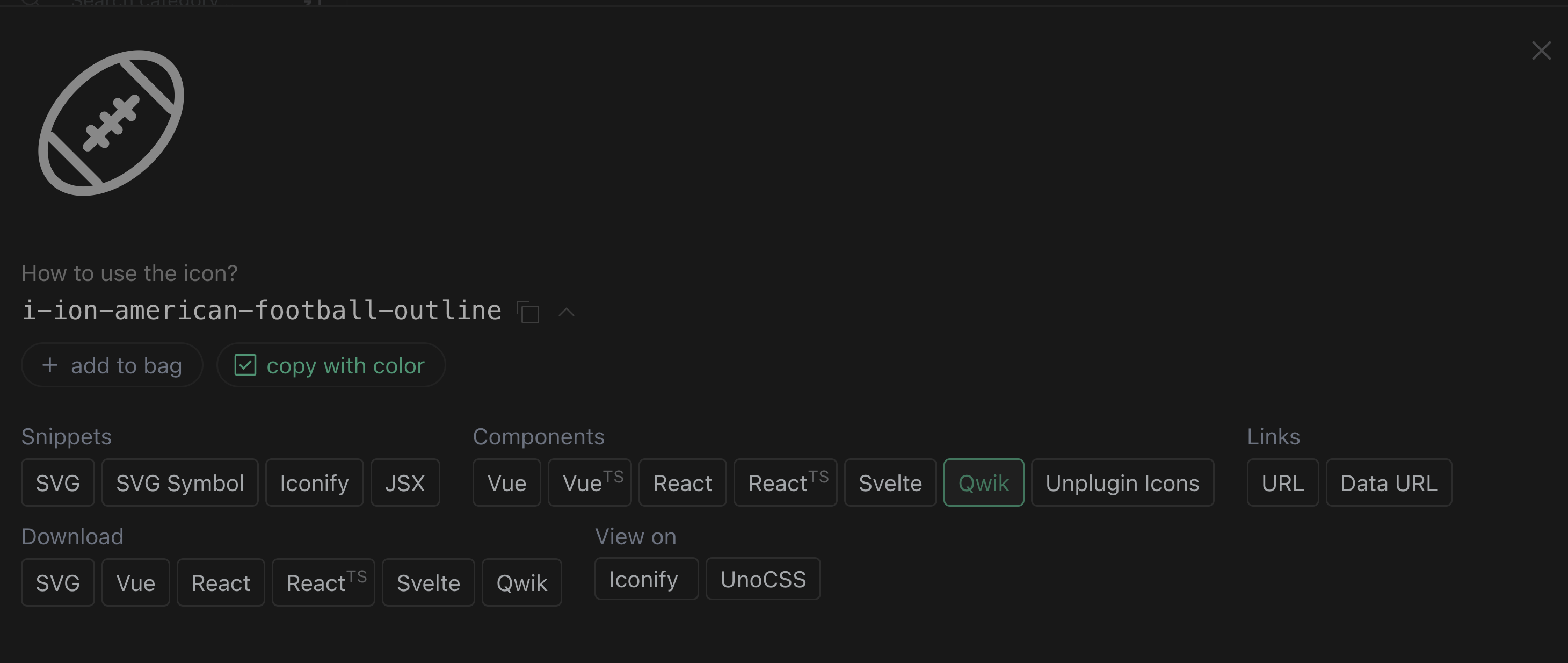Screen dimensions: 1568x663
Task: Copy as Vue TS component
Action: point(589,483)
